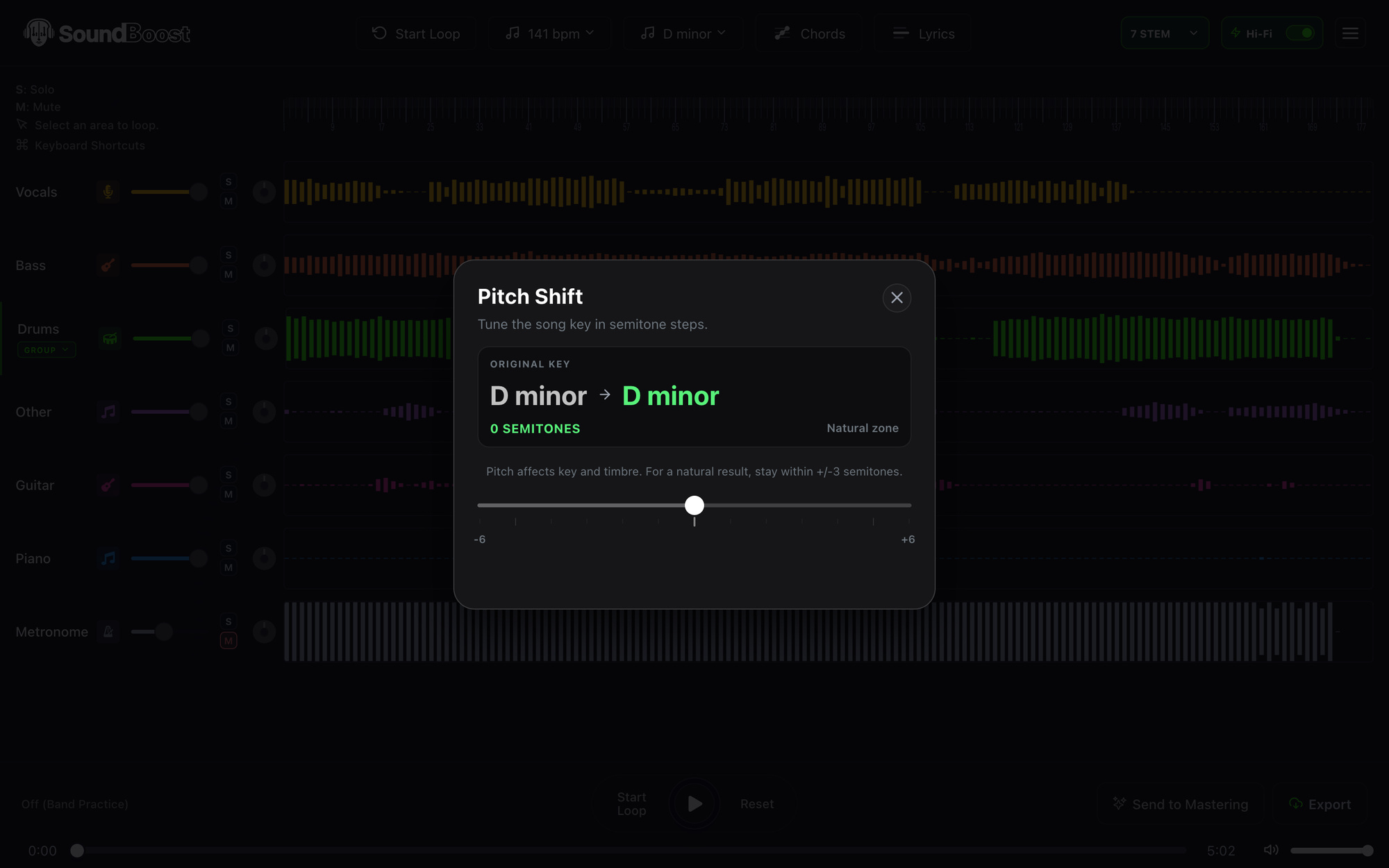
Task: Click the master volume slider
Action: 1331,850
